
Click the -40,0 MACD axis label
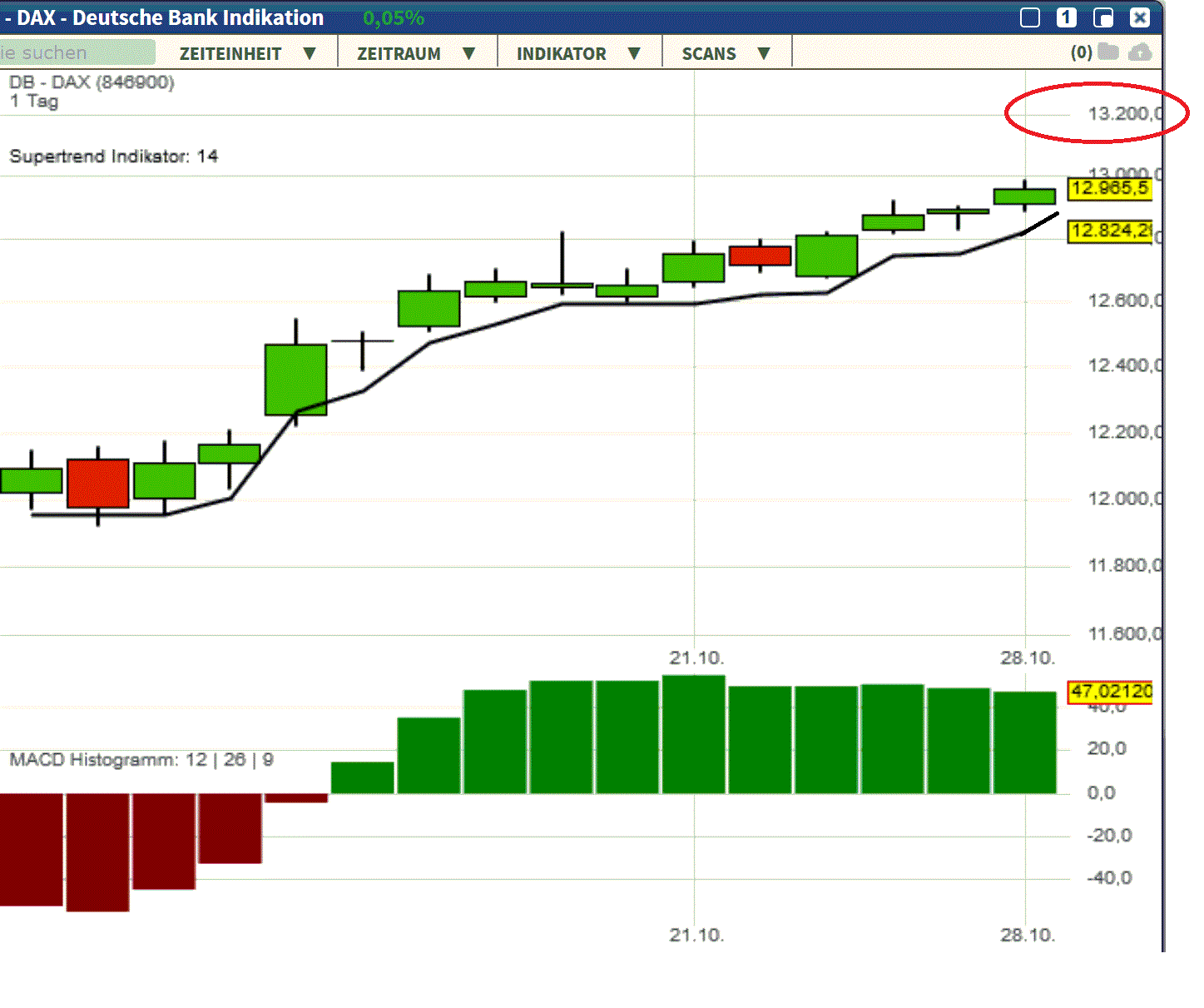click(1109, 878)
